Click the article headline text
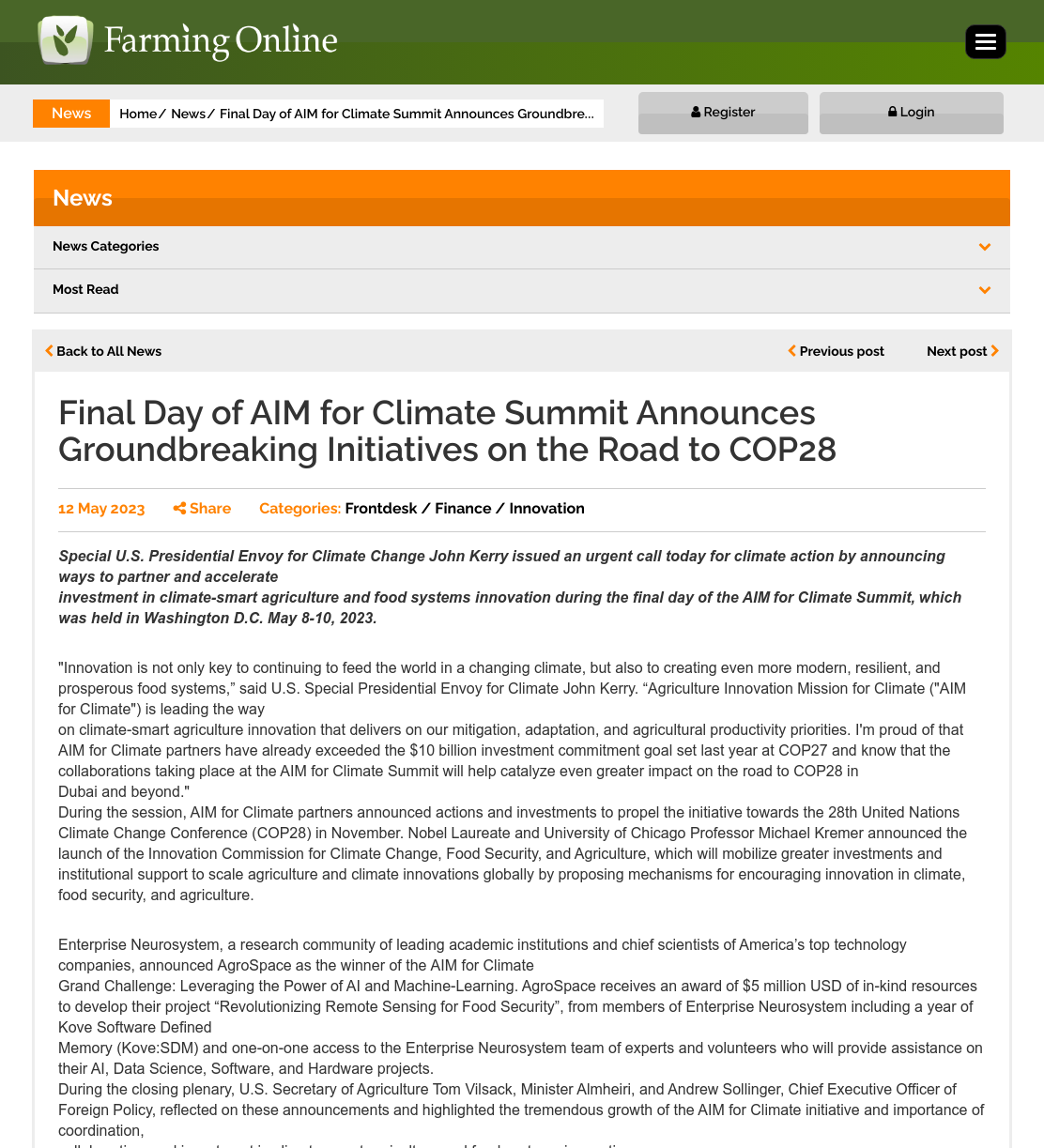Viewport: 1044px width, 1148px height. (x=447, y=431)
